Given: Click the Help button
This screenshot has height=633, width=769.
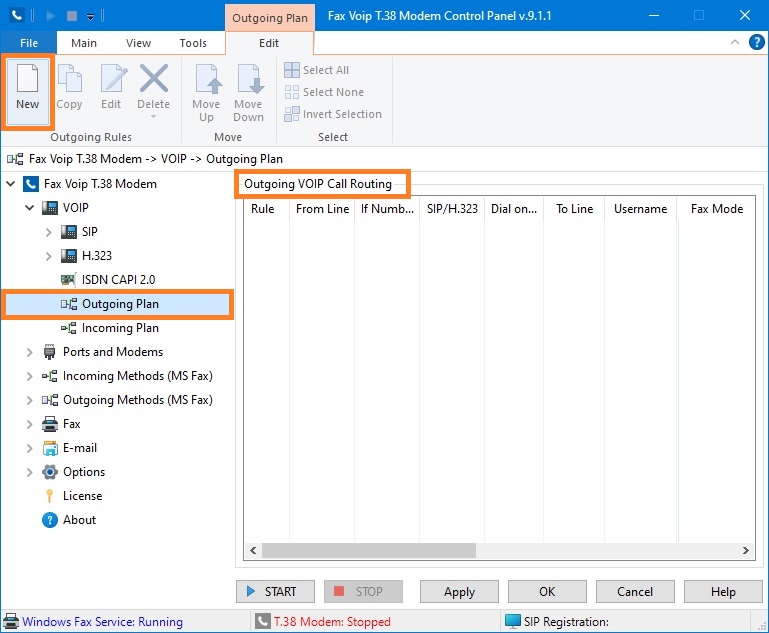Looking at the screenshot, I should coord(723,591).
